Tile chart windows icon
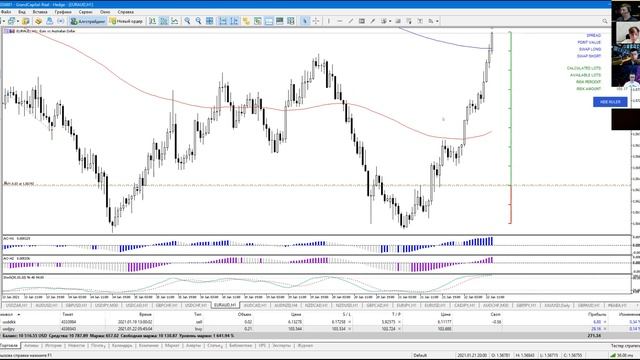 [x=209, y=21]
